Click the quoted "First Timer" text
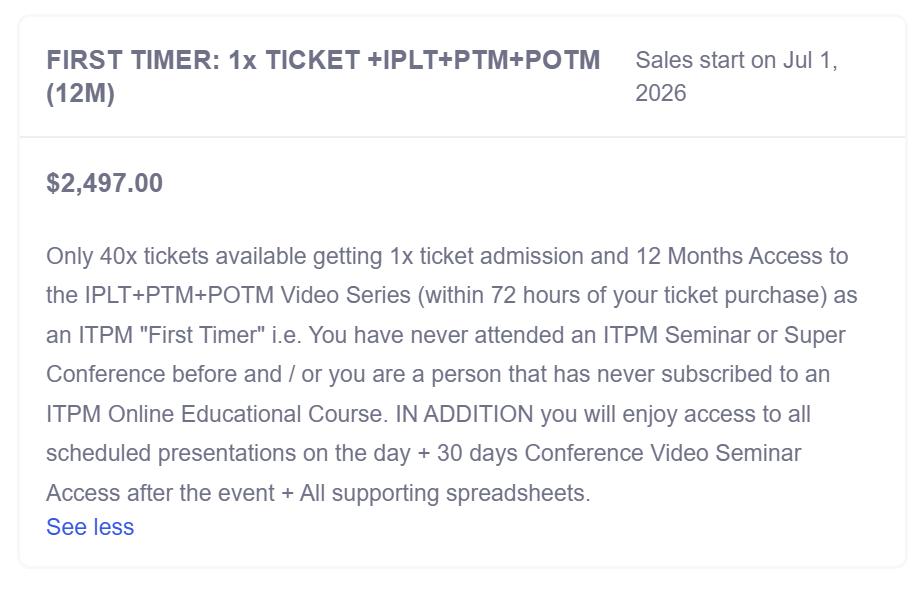 (x=205, y=335)
